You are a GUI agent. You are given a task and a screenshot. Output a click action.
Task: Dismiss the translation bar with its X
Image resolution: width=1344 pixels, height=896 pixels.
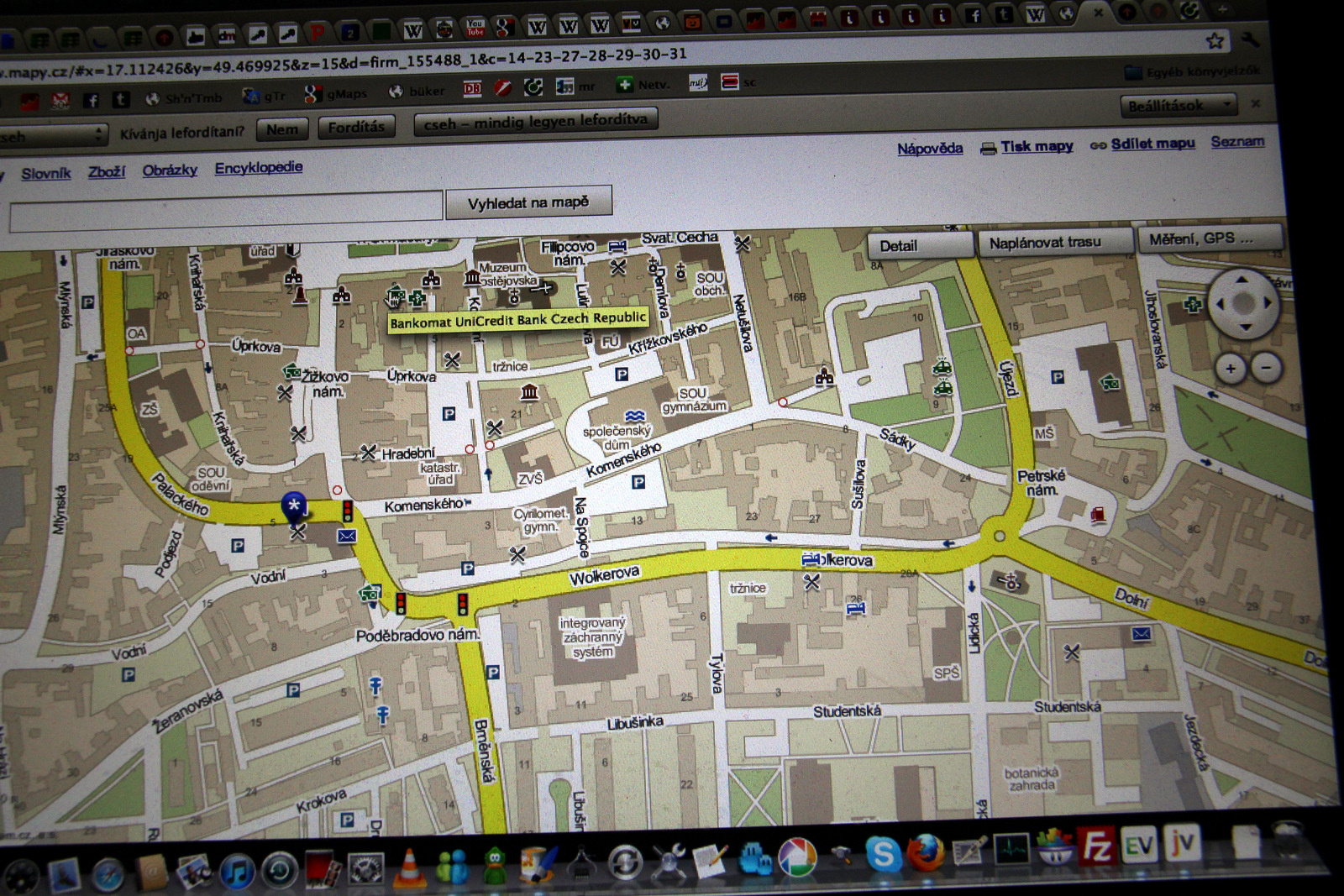(x=1256, y=103)
